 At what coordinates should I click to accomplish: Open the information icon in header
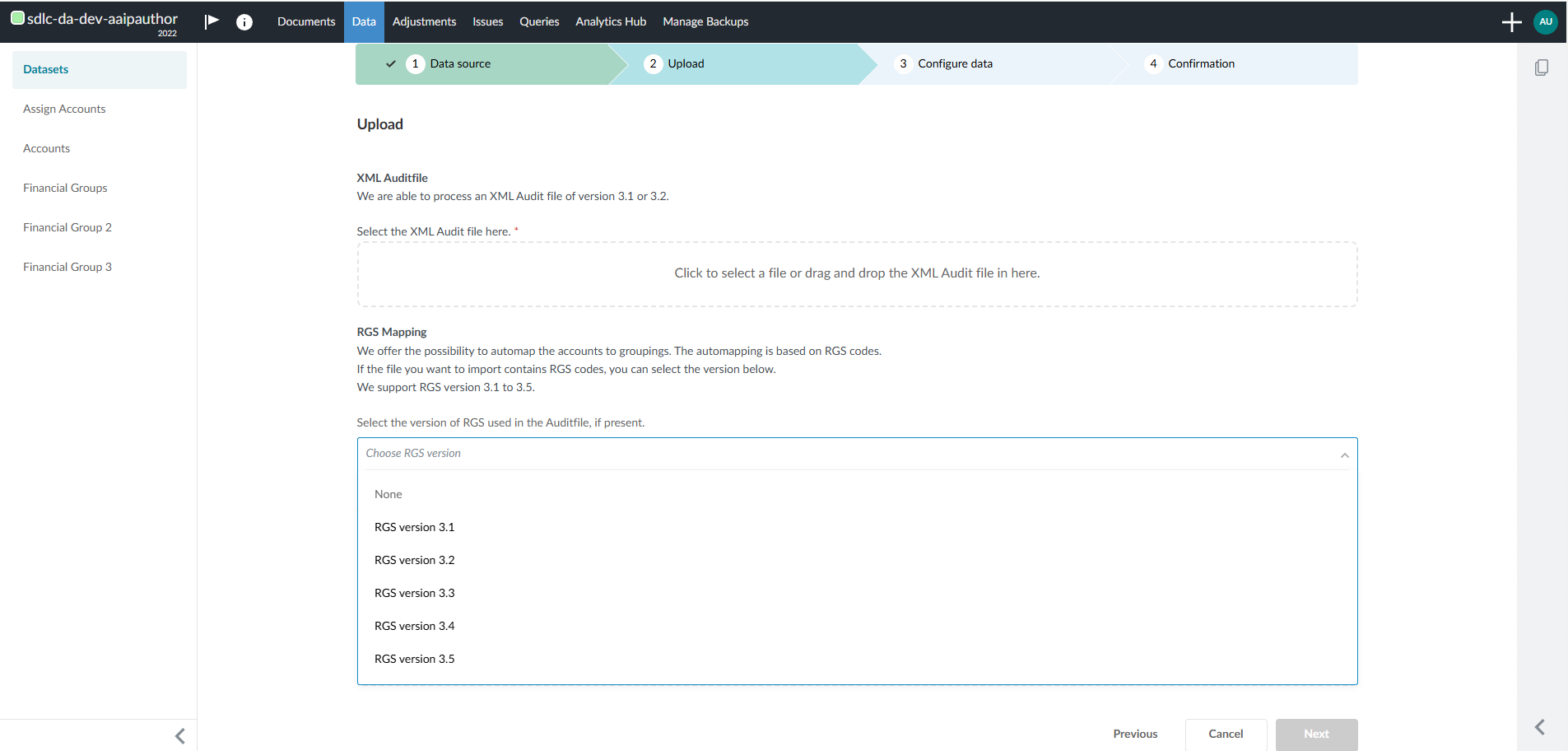(244, 22)
